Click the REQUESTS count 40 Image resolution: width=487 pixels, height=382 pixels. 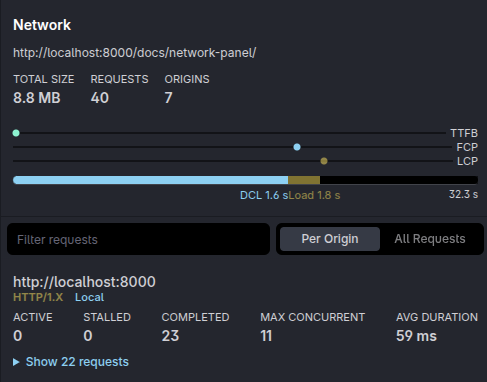tap(100, 98)
